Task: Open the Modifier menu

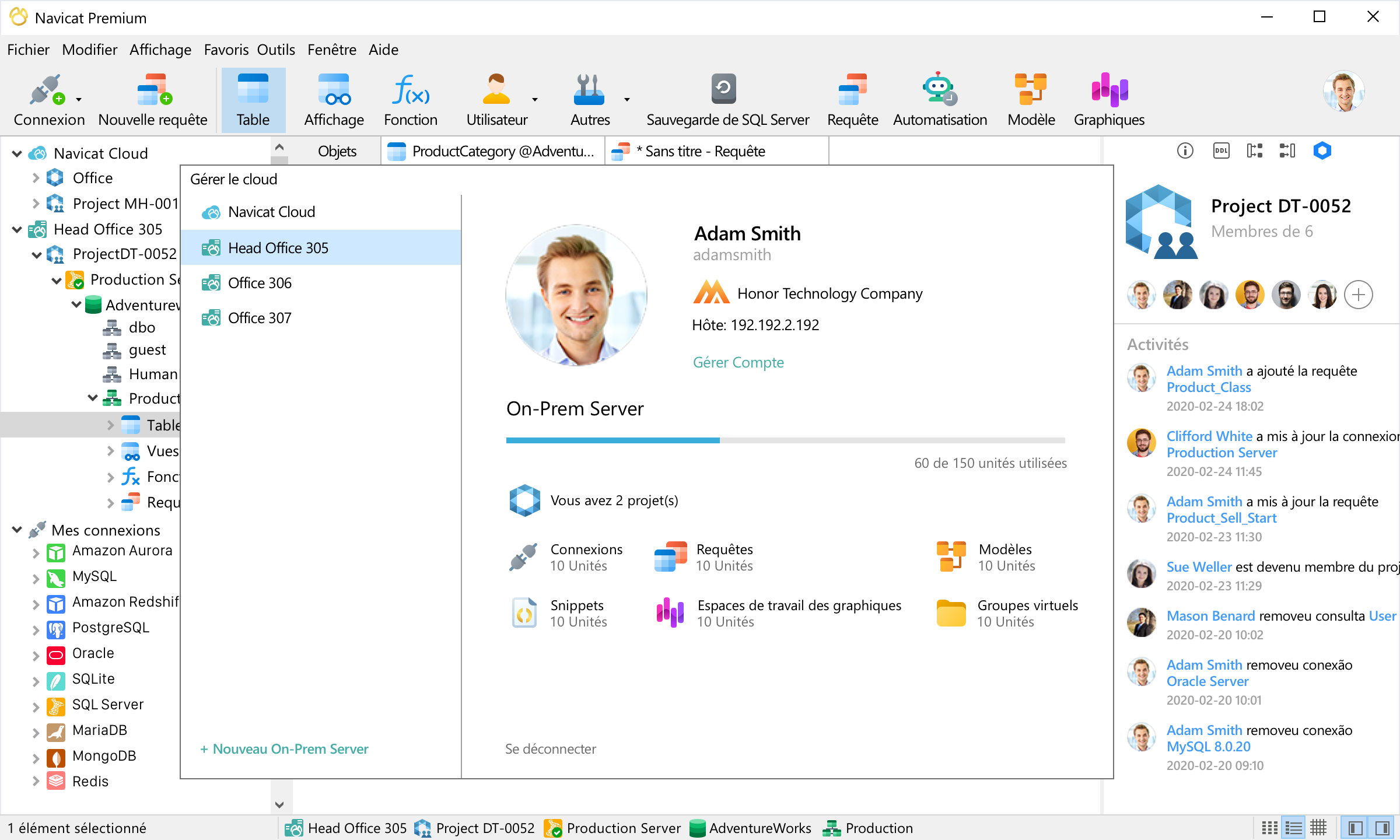Action: [x=89, y=50]
